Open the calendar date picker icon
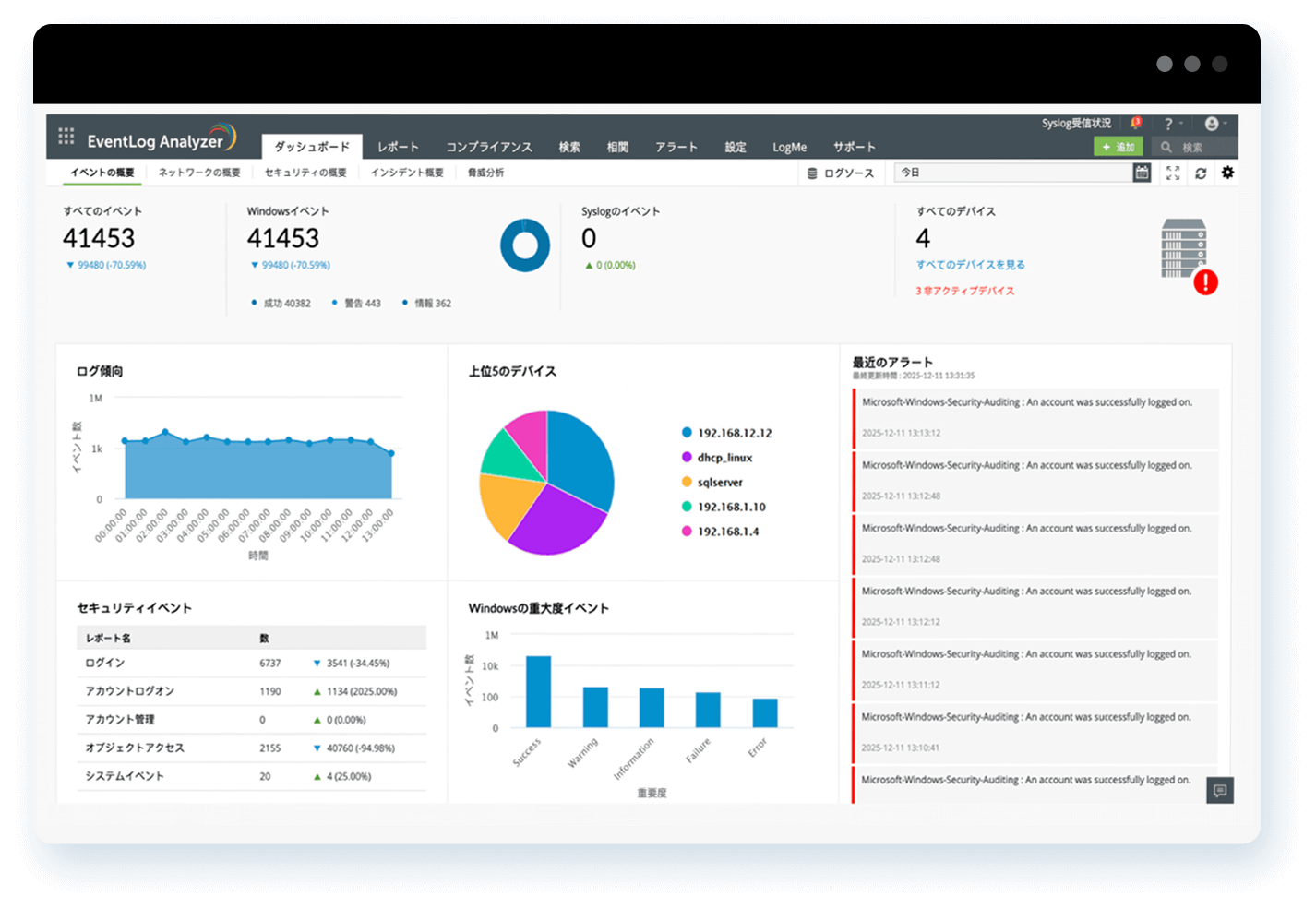 pyautogui.click(x=1142, y=173)
